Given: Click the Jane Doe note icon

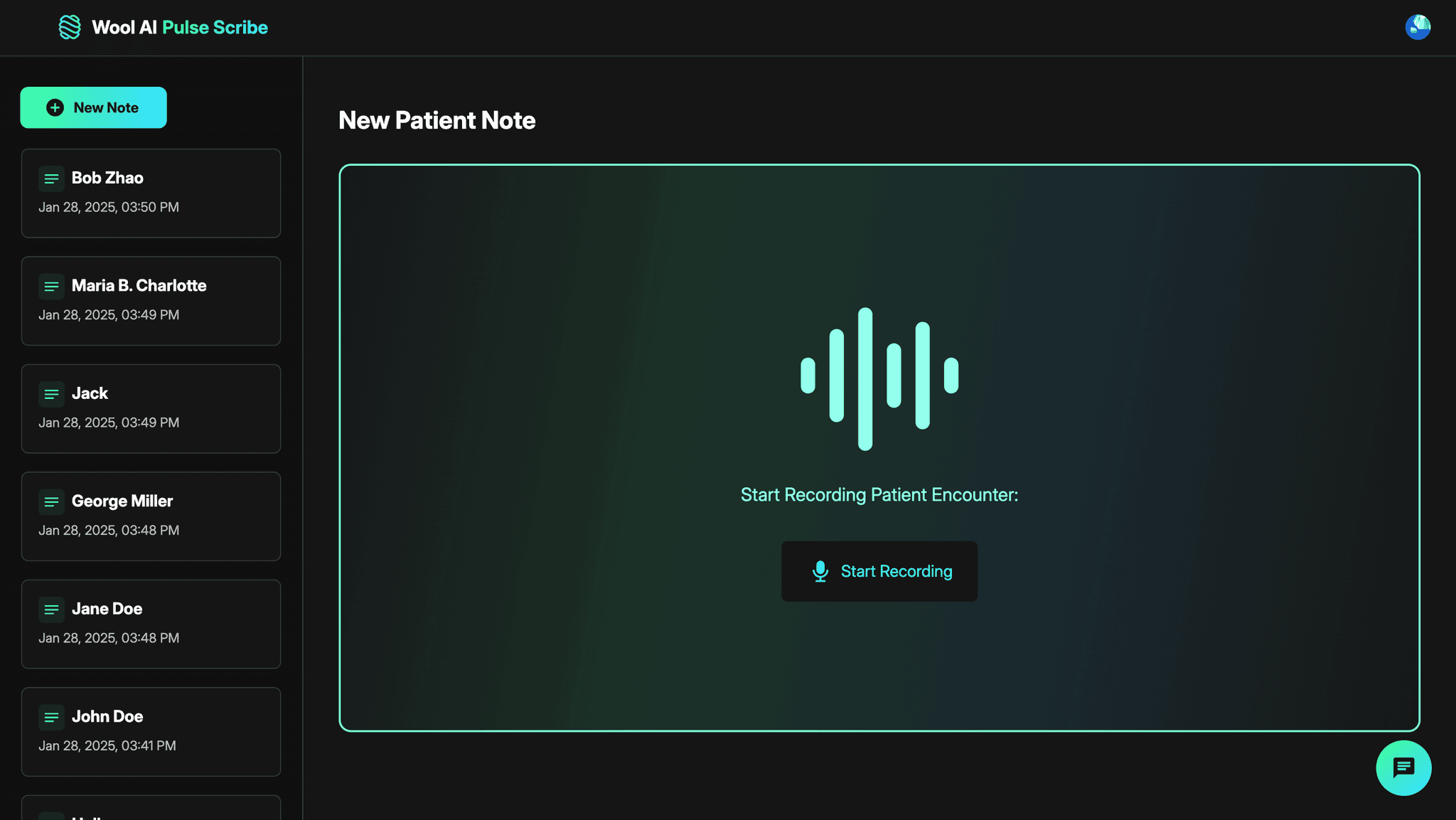Looking at the screenshot, I should (51, 609).
